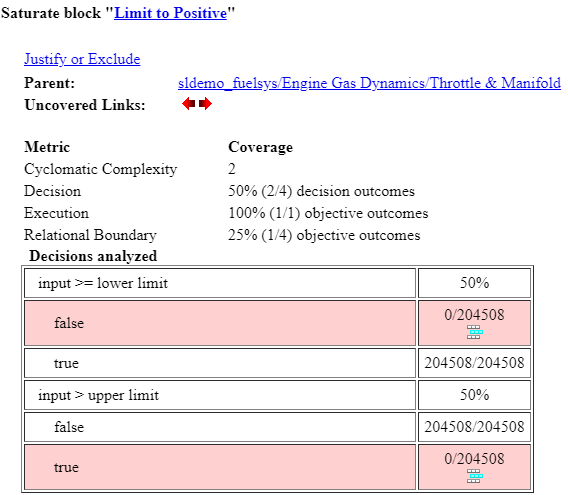The width and height of the screenshot is (568, 495).
Task: Open parent sldemo_fuelsys Throttle & Manifold link
Action: click(x=369, y=83)
